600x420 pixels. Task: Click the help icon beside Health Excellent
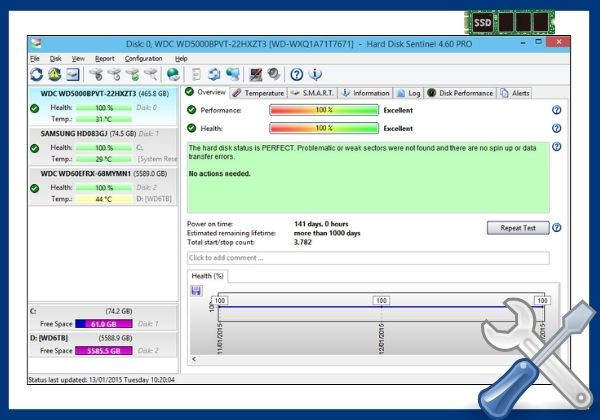click(x=557, y=128)
